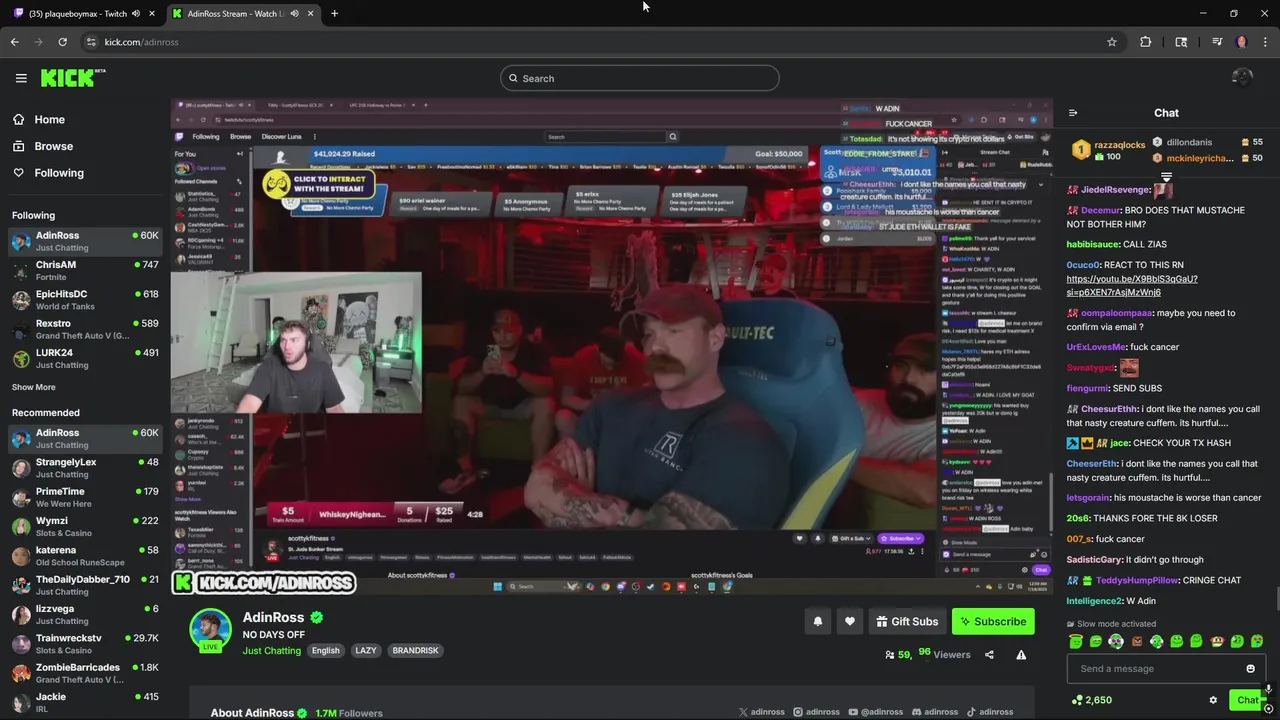Mute the AdinRoss Stream tab audio icon
The width and height of the screenshot is (1280, 720).
point(293,13)
